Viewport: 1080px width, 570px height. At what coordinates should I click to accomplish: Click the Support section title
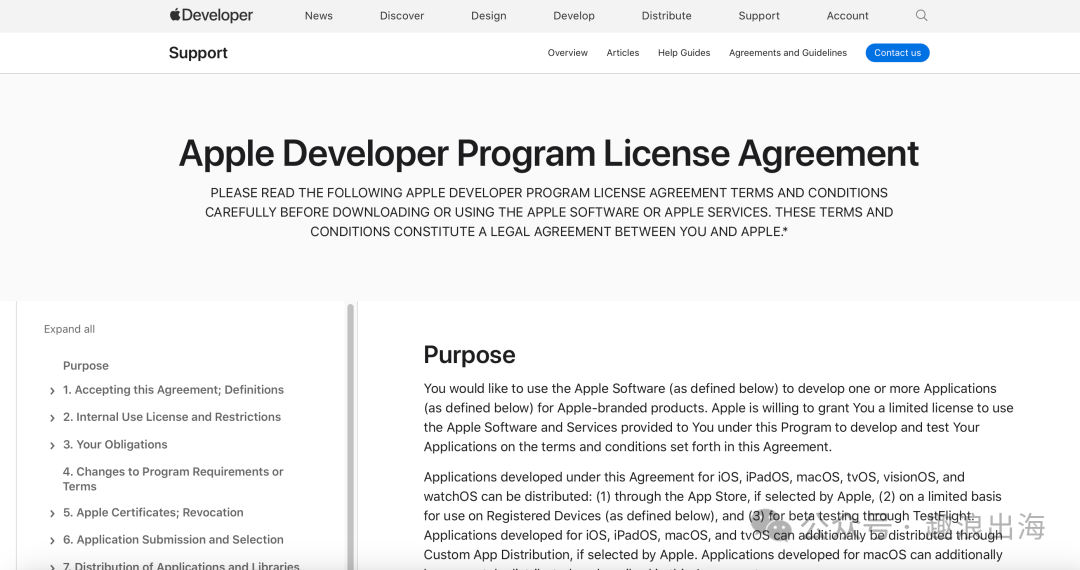tap(198, 53)
